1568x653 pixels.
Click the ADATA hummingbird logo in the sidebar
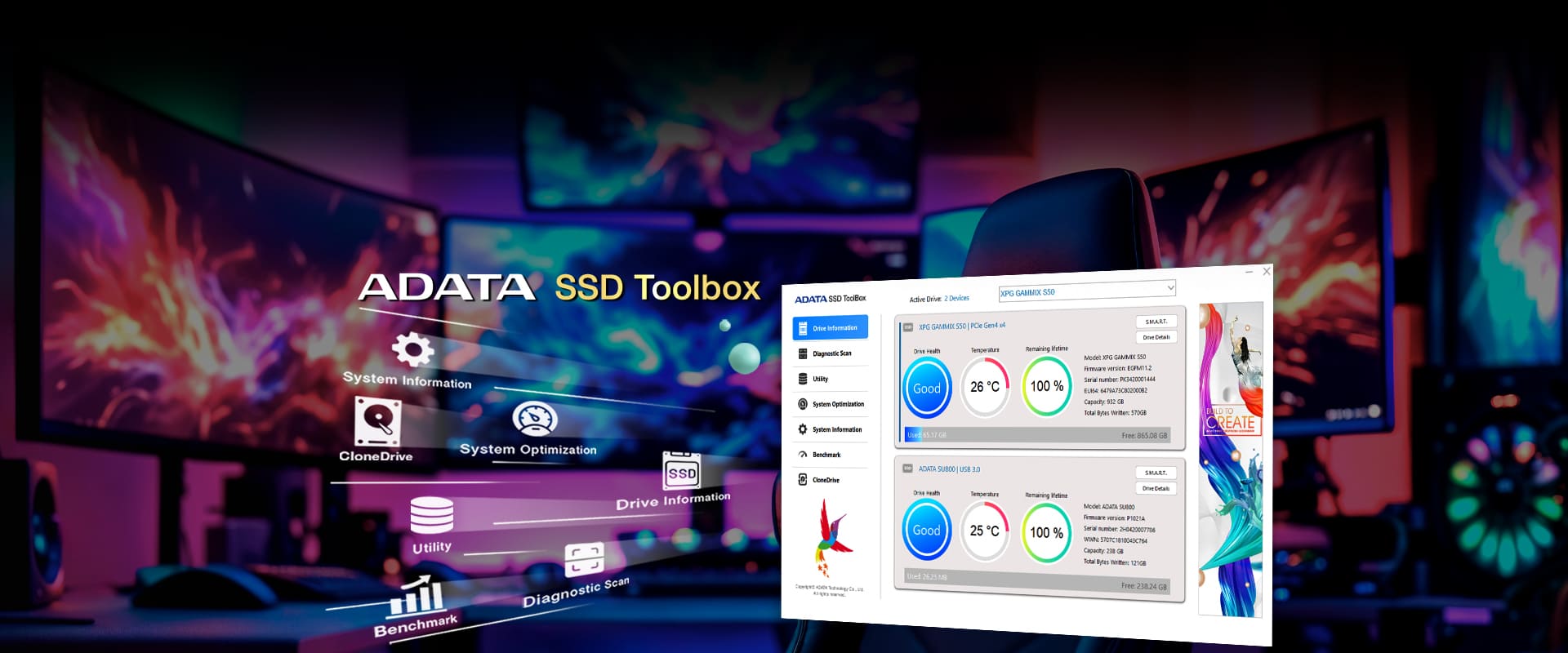point(831,535)
